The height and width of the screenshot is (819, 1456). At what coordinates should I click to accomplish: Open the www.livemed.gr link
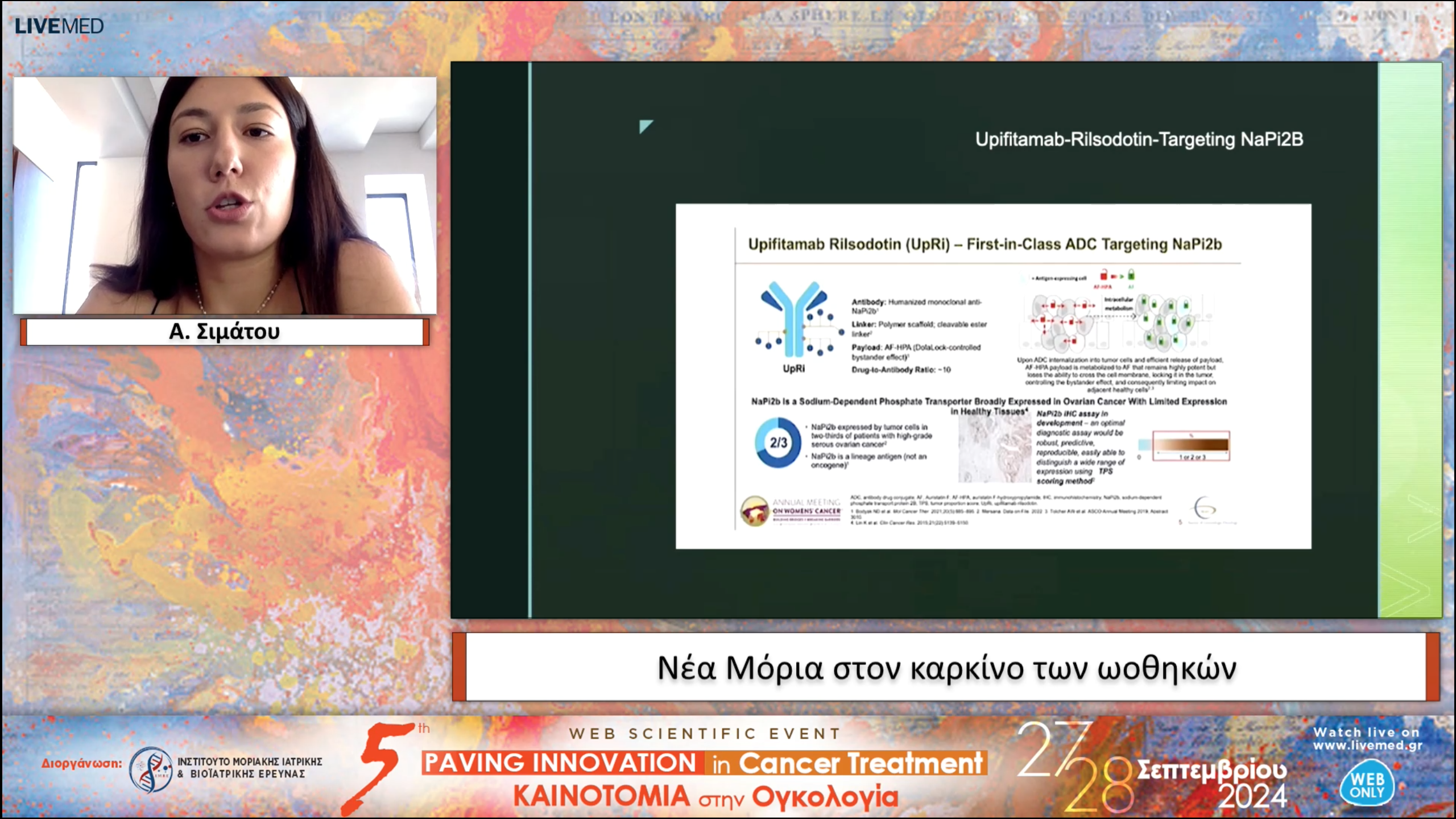pyautogui.click(x=1368, y=746)
